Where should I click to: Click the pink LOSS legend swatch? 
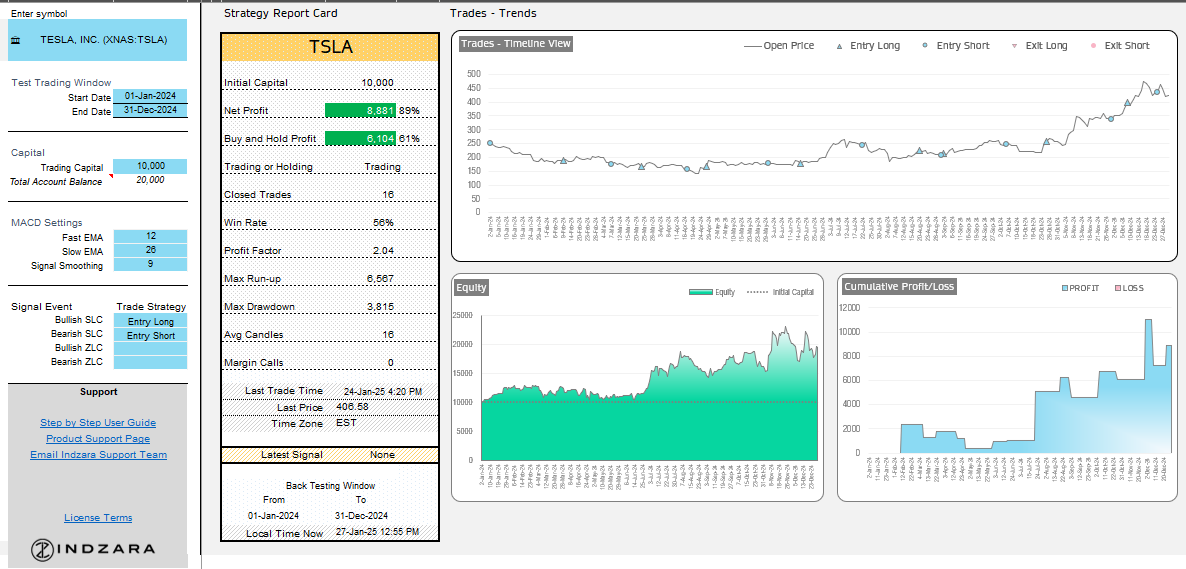(1116, 288)
